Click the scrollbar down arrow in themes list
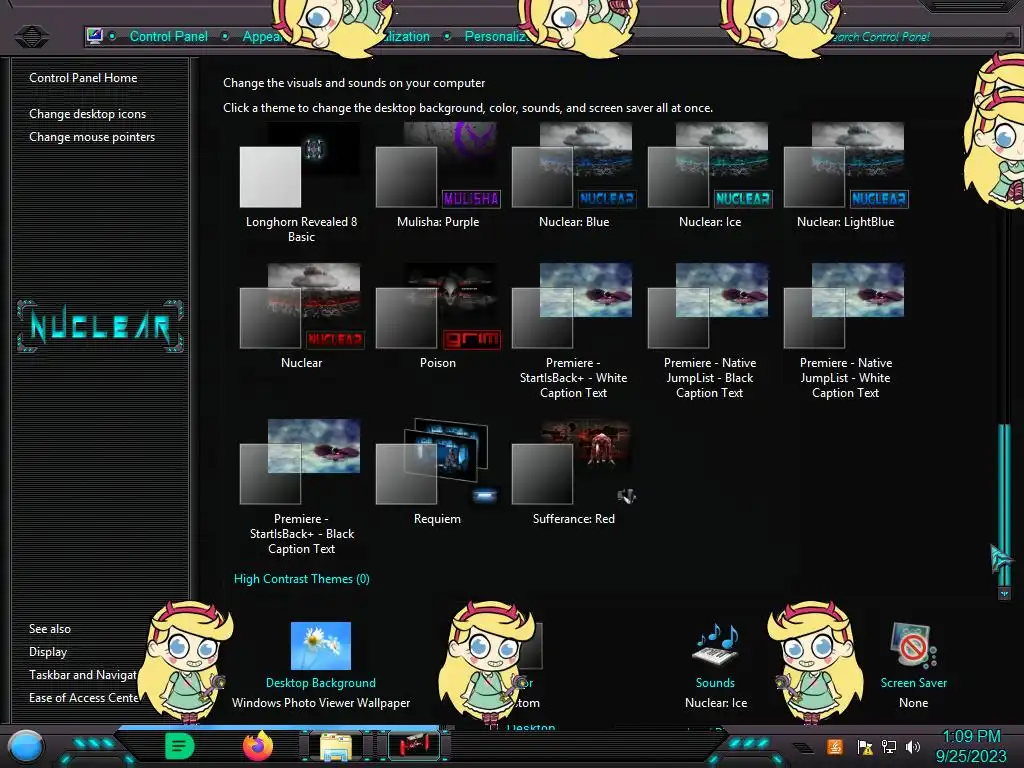This screenshot has height=768, width=1024. click(x=1004, y=593)
